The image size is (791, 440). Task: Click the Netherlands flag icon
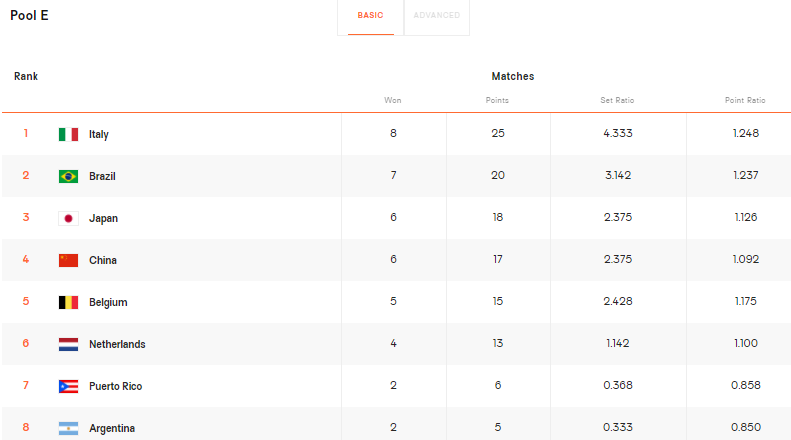tap(68, 344)
